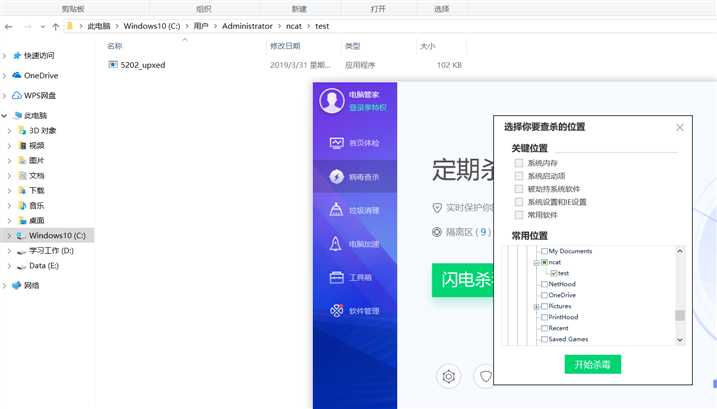This screenshot has height=409, width=717.
Task: Click the 开始杀毒 button
Action: pyautogui.click(x=593, y=364)
